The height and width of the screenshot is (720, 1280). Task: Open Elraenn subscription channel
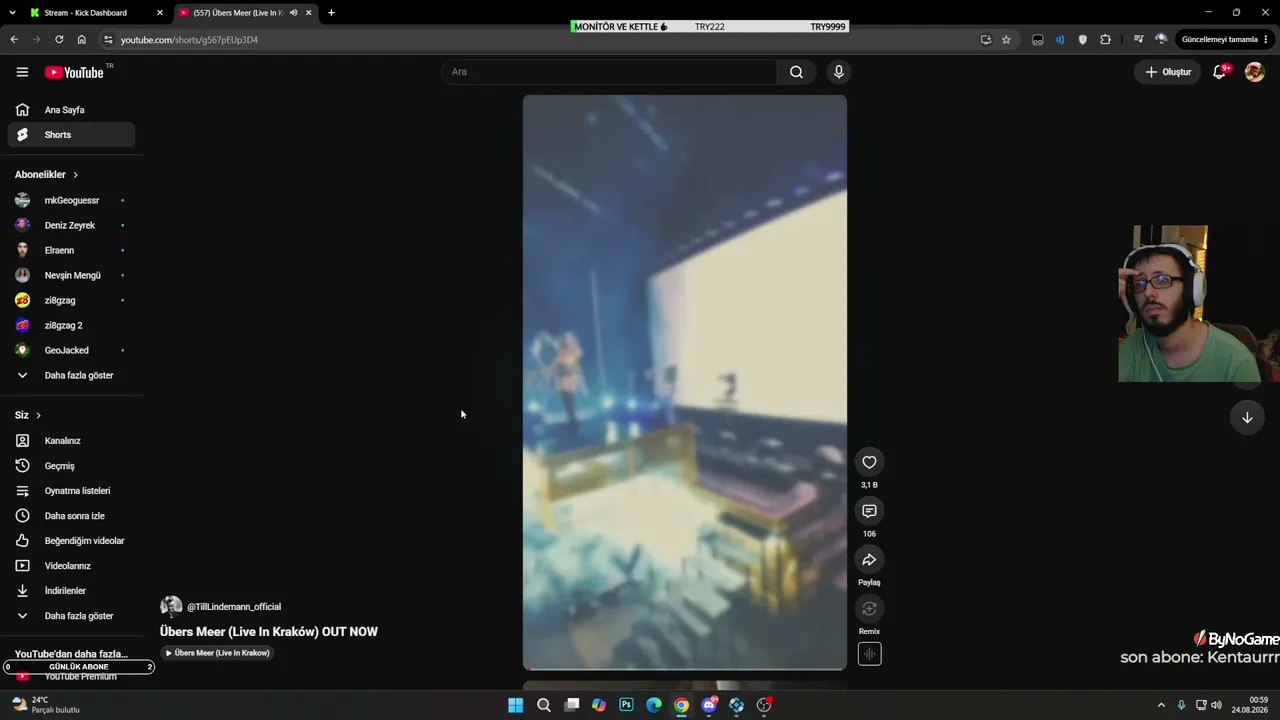click(x=71, y=250)
